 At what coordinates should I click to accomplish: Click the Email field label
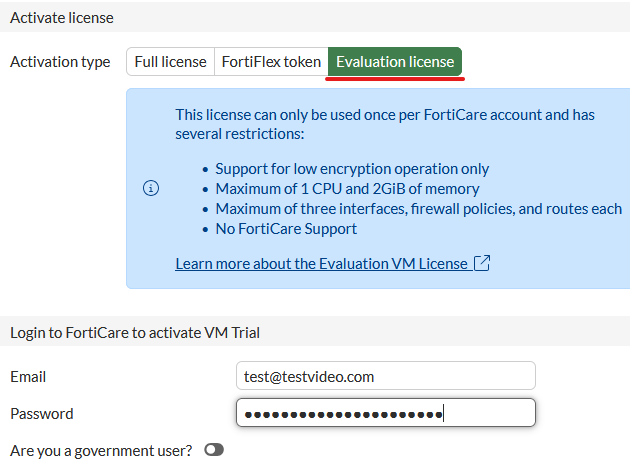click(28, 377)
